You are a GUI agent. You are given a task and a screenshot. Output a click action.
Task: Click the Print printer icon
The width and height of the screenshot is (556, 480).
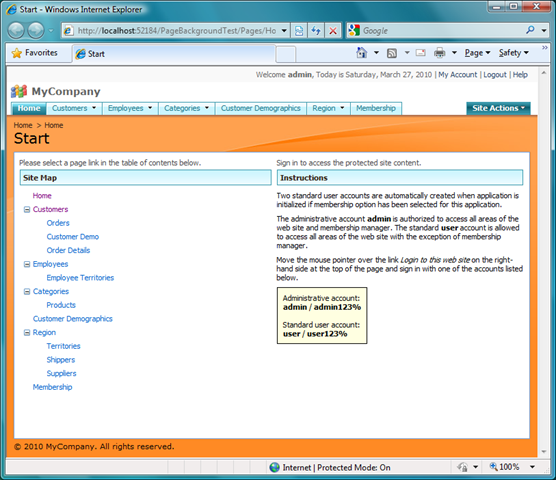click(439, 53)
